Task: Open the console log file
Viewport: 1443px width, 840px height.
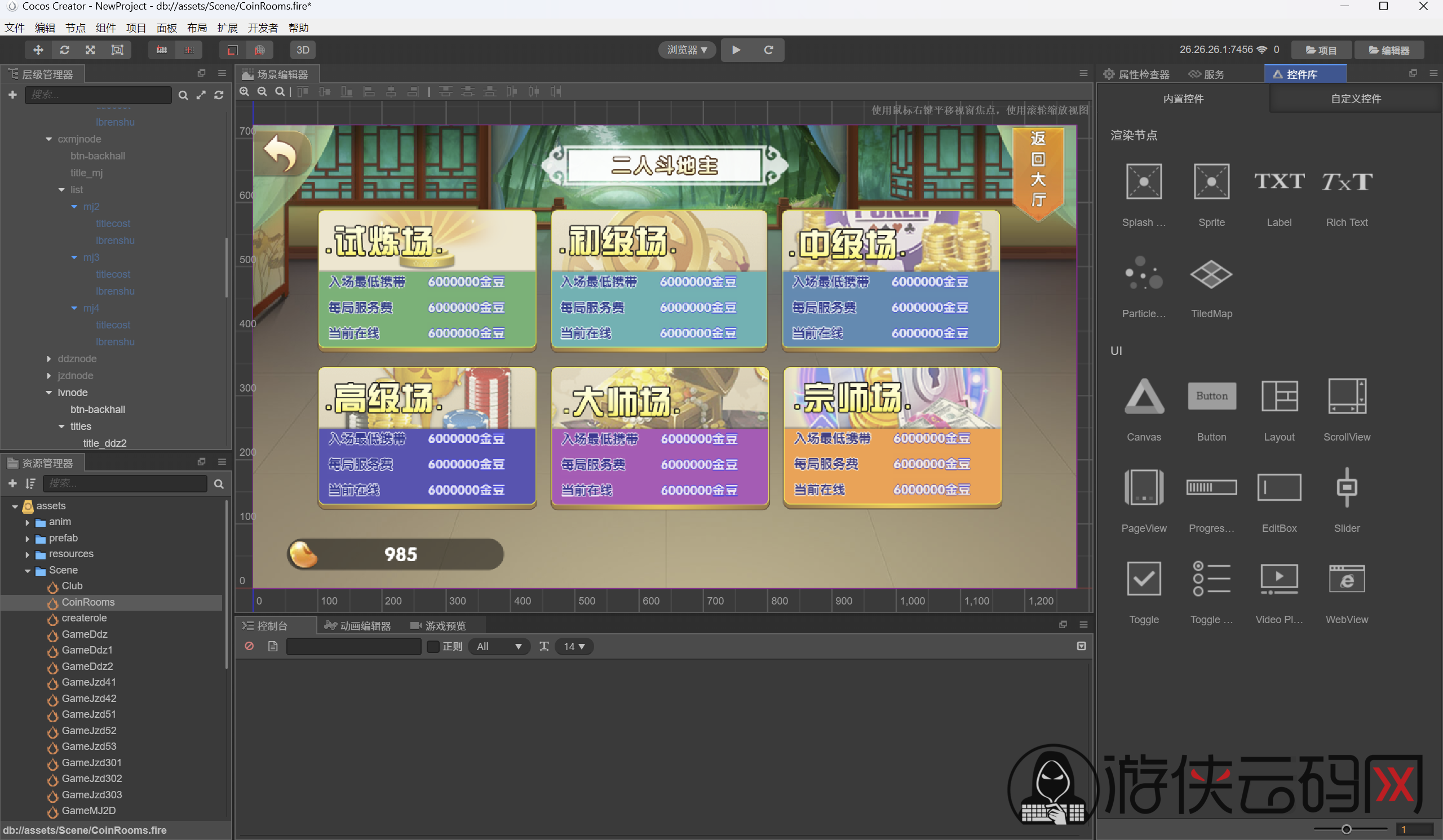Action: [273, 646]
